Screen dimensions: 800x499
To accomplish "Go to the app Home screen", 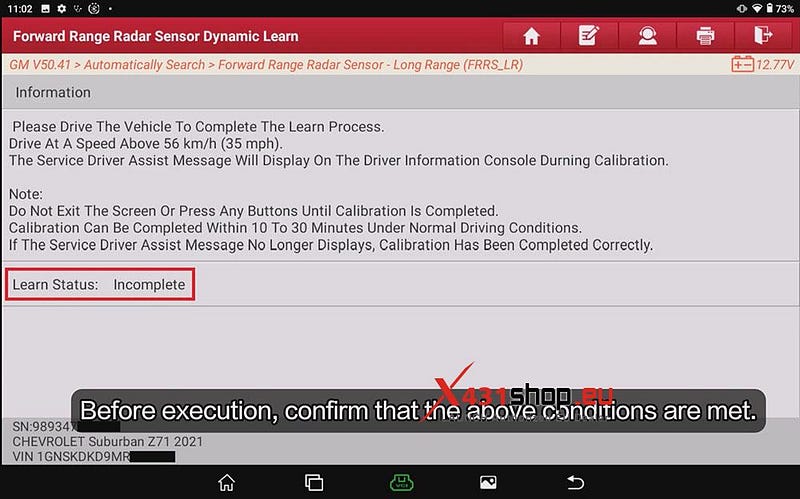I will (x=531, y=36).
